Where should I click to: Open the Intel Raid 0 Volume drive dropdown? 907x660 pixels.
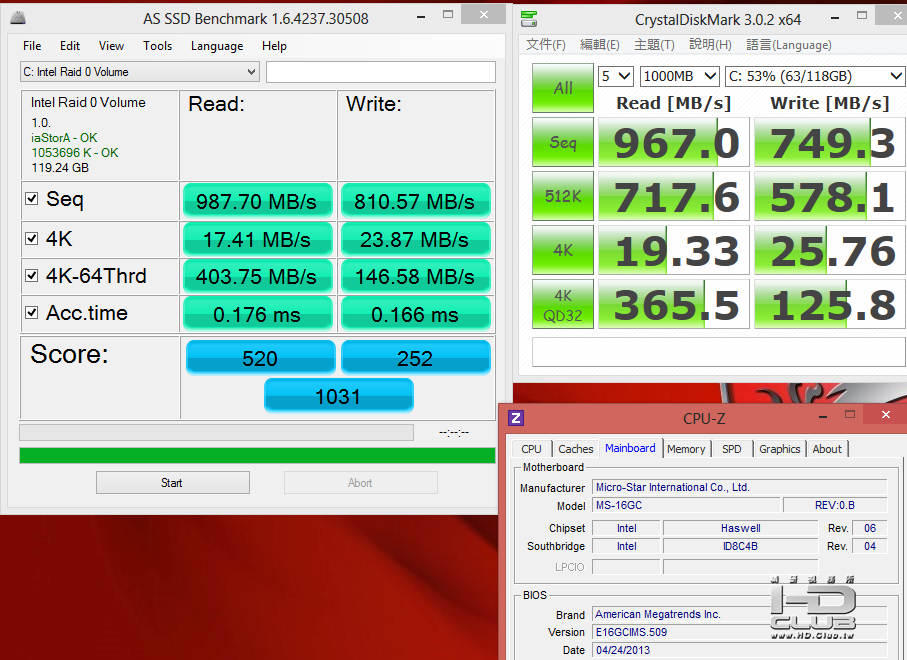(x=139, y=72)
